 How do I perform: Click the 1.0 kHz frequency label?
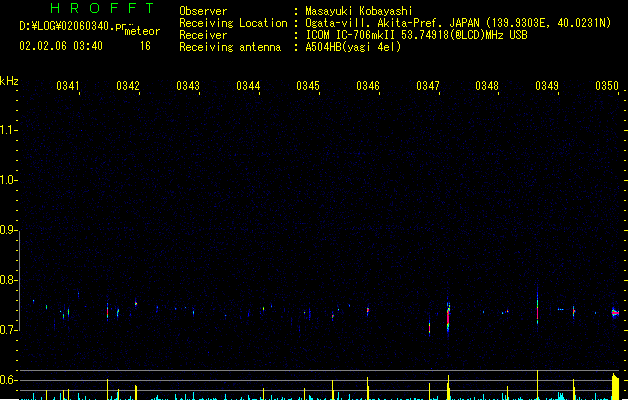click(x=8, y=180)
